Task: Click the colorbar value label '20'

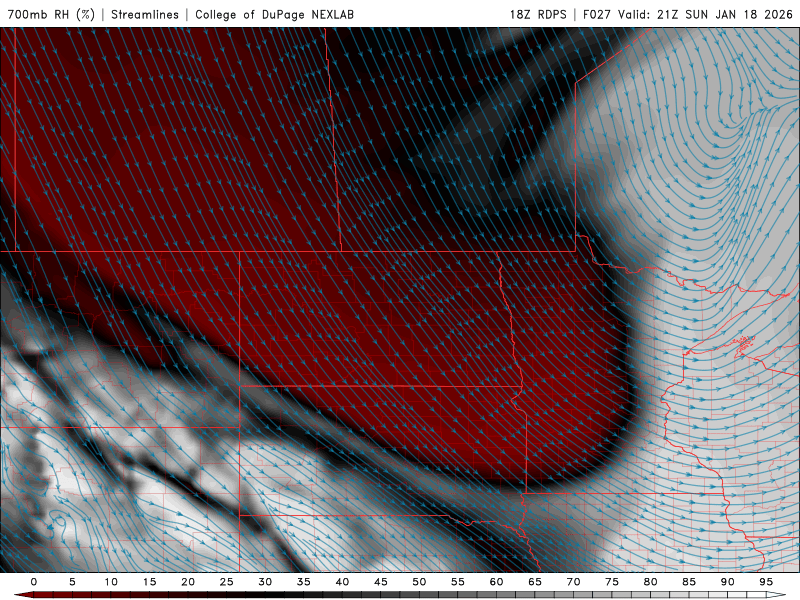Action: coord(188,582)
